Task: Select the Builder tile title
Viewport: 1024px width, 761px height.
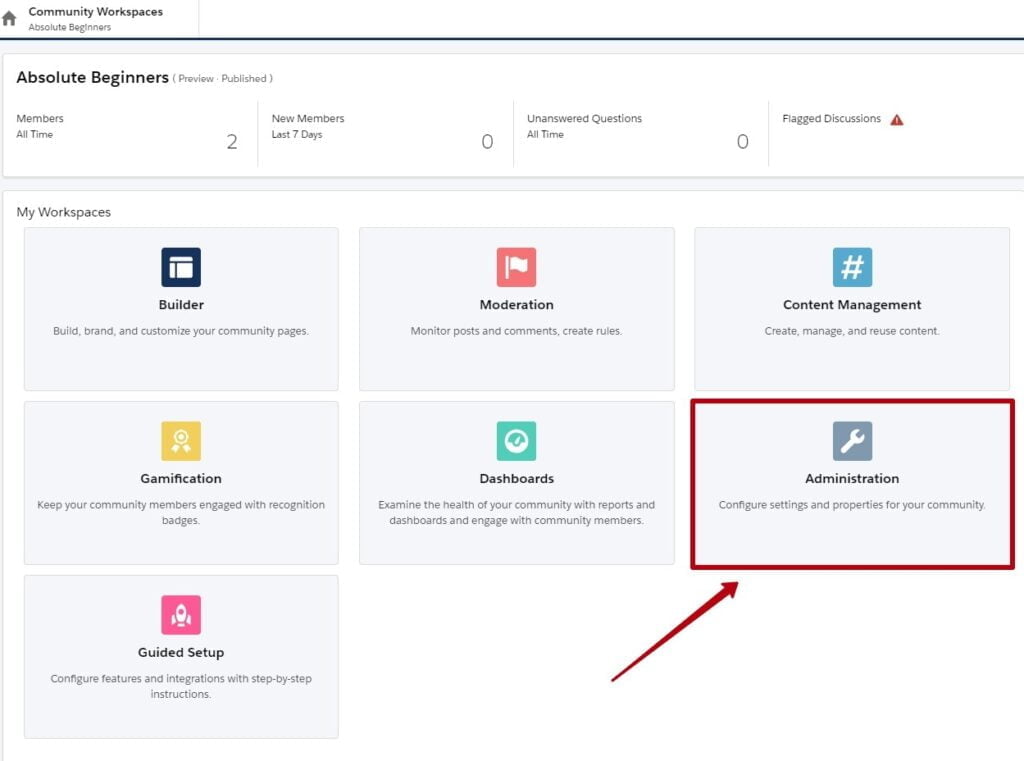Action: (x=181, y=304)
